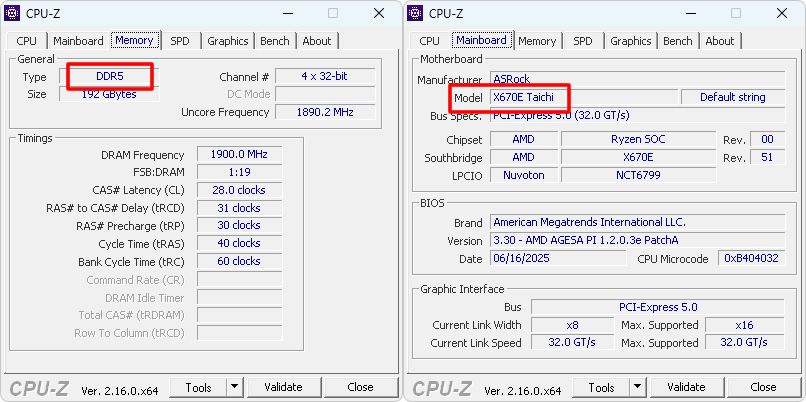Click tRAS 40 clocks value

click(239, 243)
